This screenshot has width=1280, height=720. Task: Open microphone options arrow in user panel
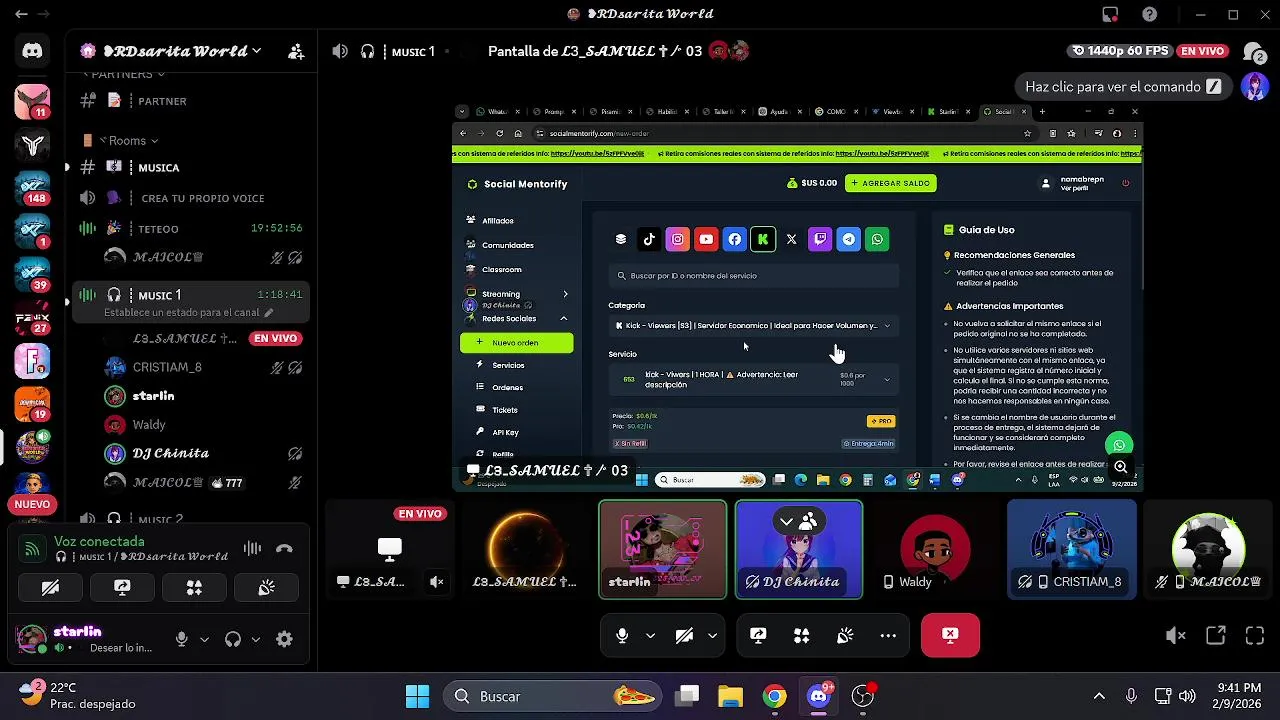pyautogui.click(x=204, y=639)
